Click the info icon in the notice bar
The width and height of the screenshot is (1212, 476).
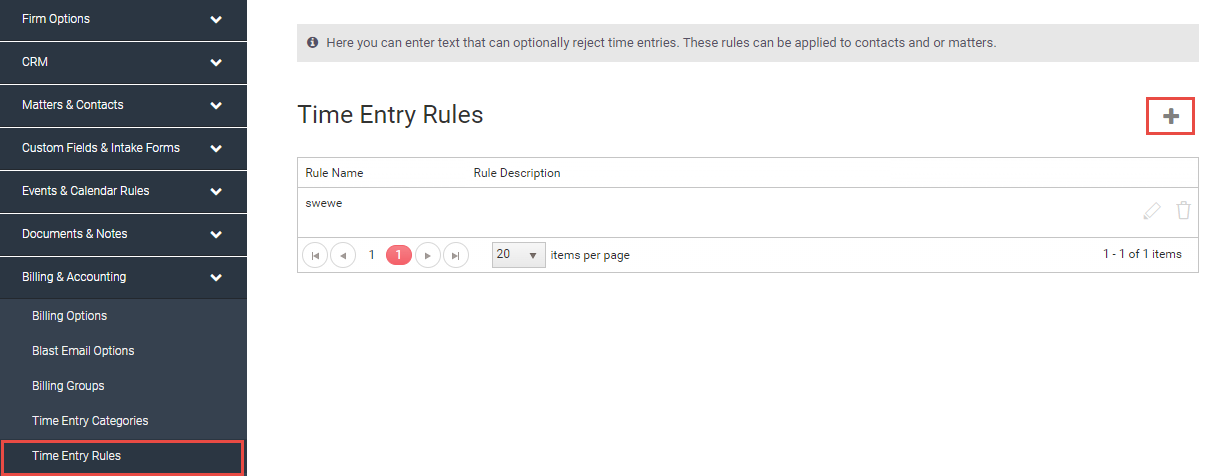(313, 43)
